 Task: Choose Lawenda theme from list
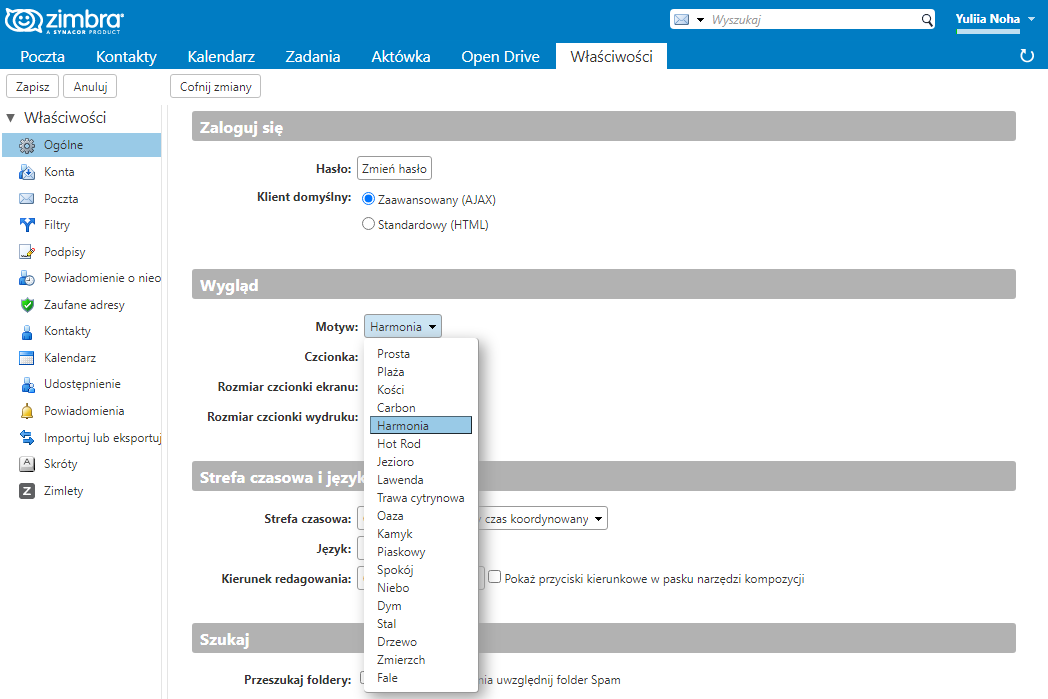400,480
